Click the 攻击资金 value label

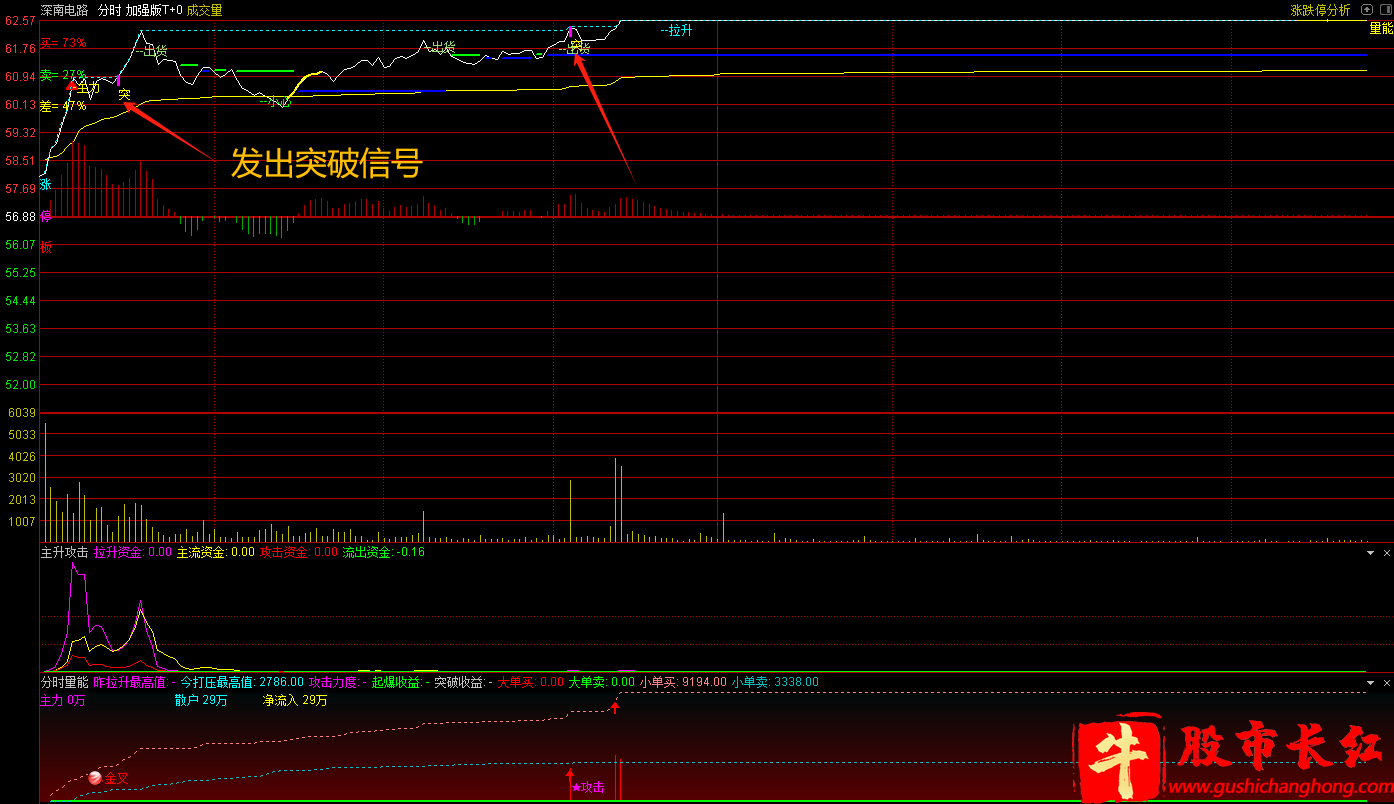[x=299, y=552]
